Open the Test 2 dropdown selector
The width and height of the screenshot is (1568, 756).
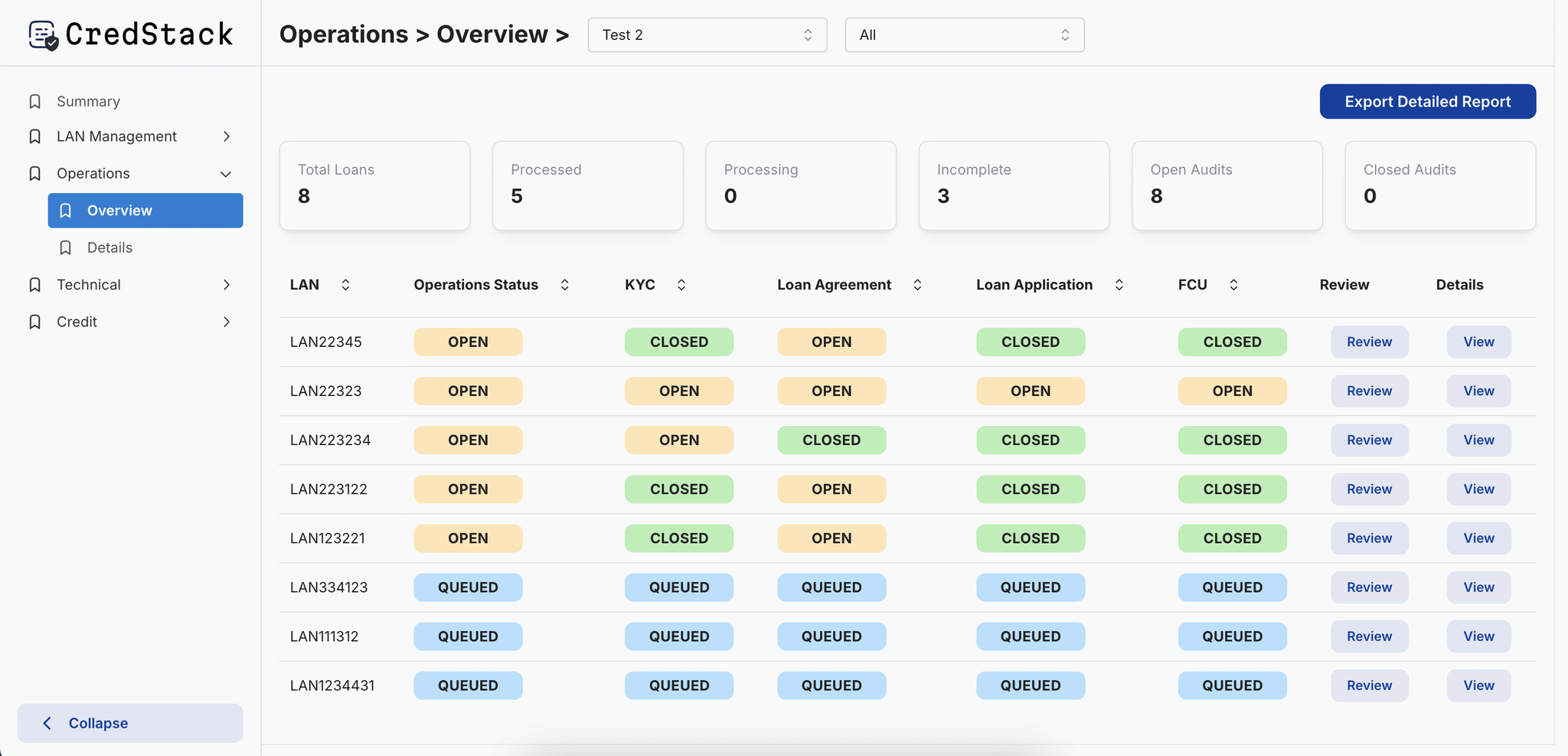706,34
